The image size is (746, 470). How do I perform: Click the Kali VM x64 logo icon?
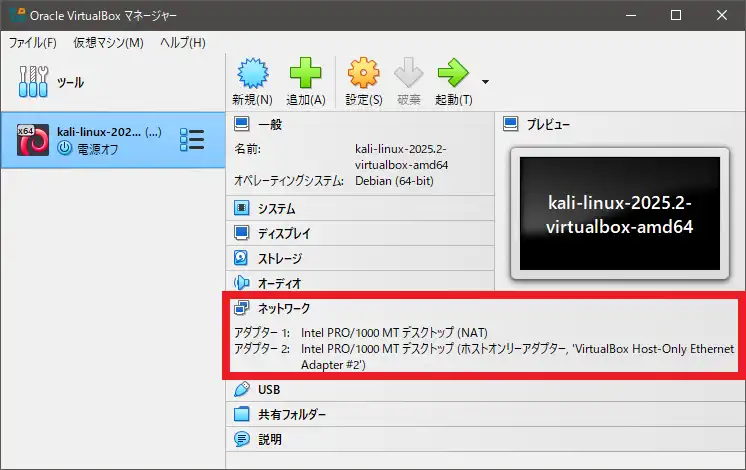pos(33,140)
